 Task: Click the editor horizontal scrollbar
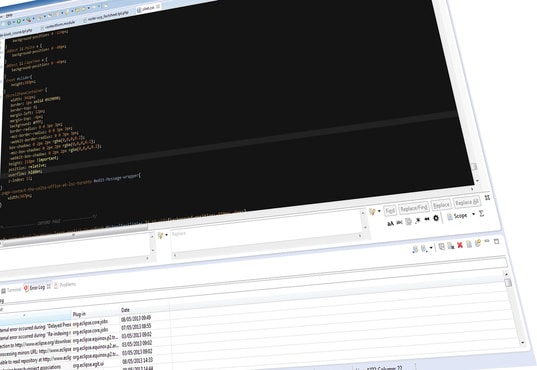[74, 235]
